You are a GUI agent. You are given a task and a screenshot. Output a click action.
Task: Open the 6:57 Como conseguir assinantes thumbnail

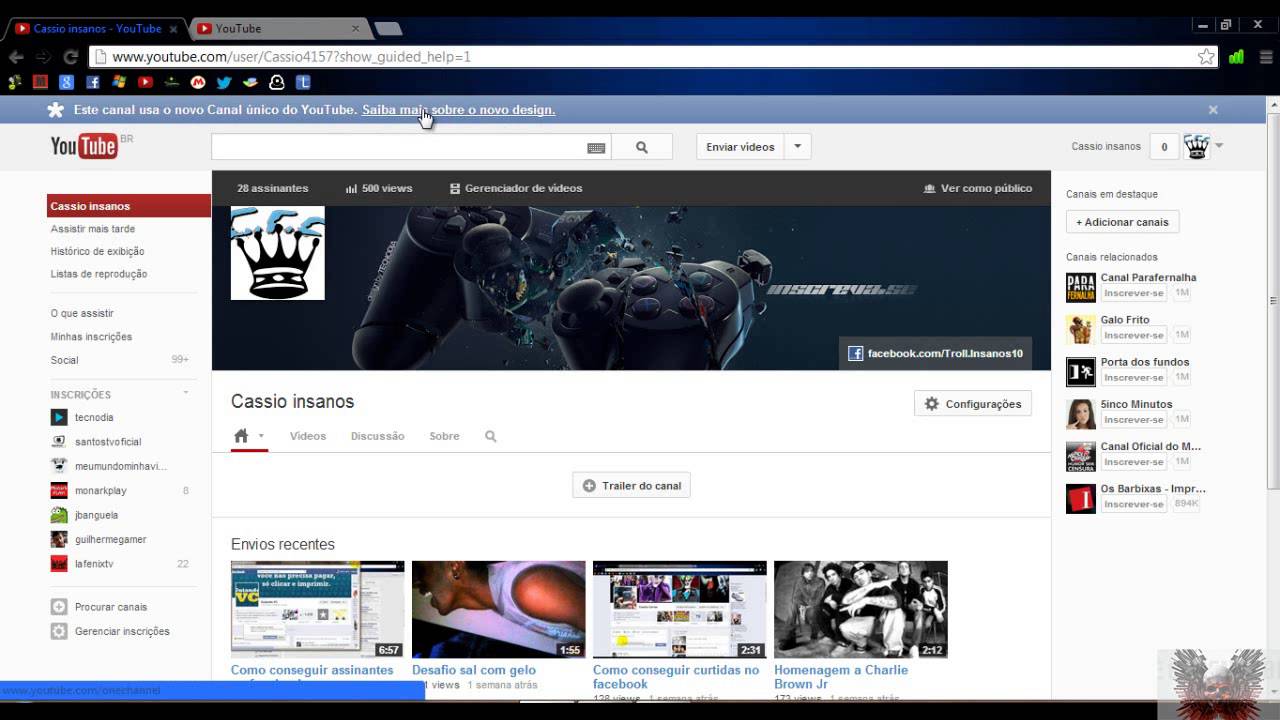click(317, 609)
